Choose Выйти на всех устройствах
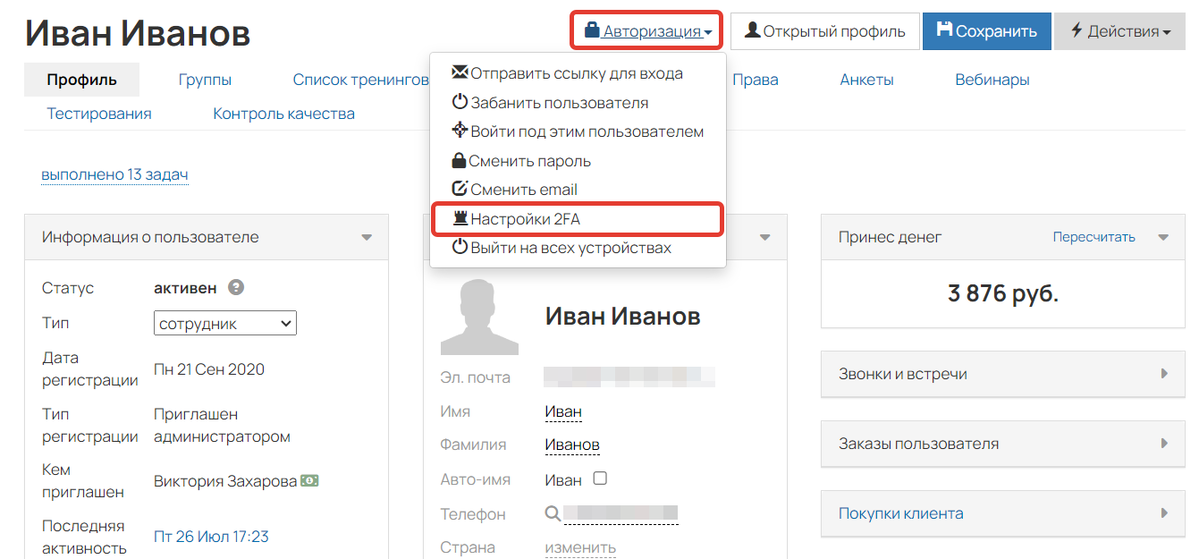This screenshot has height=559, width=1199. [x=570, y=248]
